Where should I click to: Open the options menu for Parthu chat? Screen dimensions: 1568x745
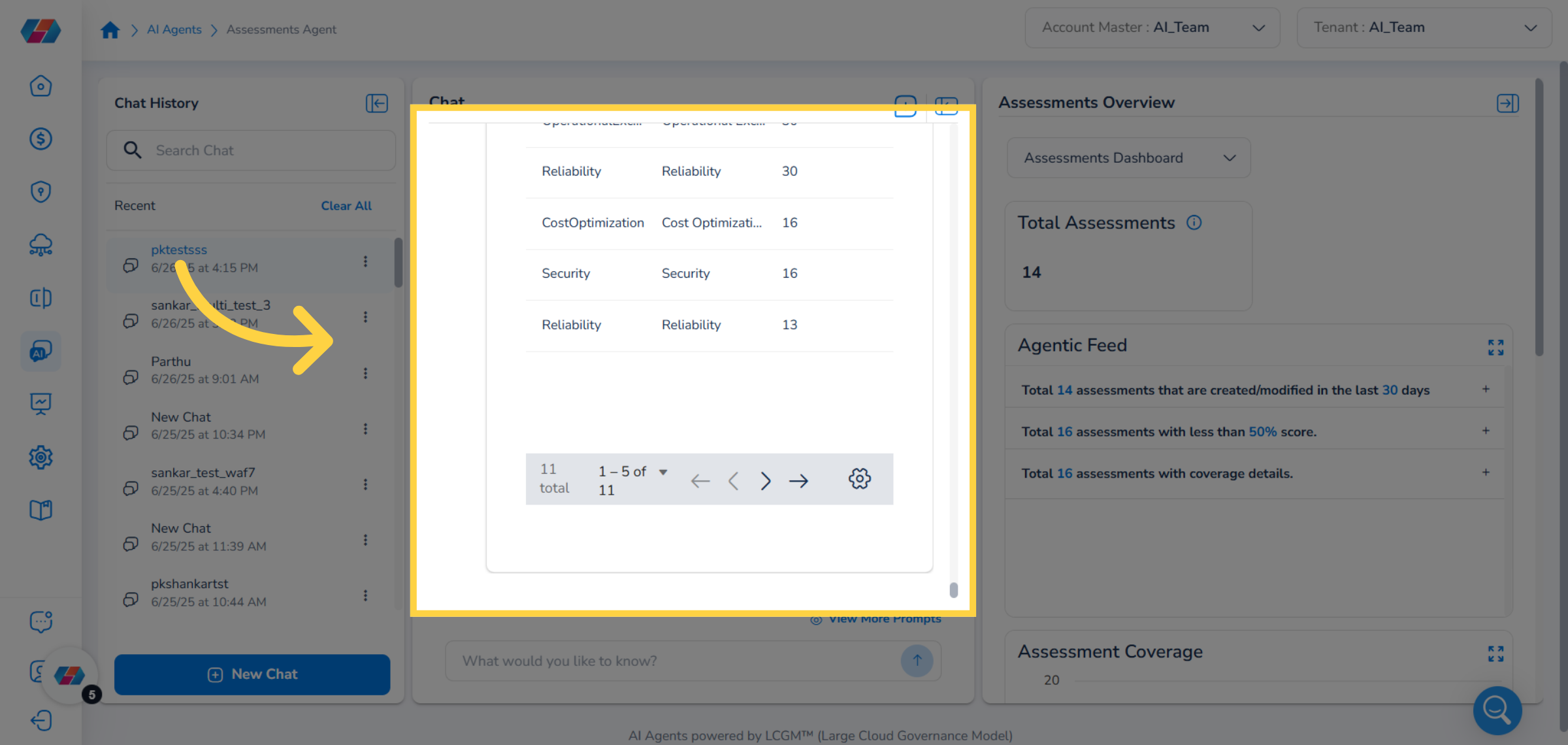click(x=365, y=373)
